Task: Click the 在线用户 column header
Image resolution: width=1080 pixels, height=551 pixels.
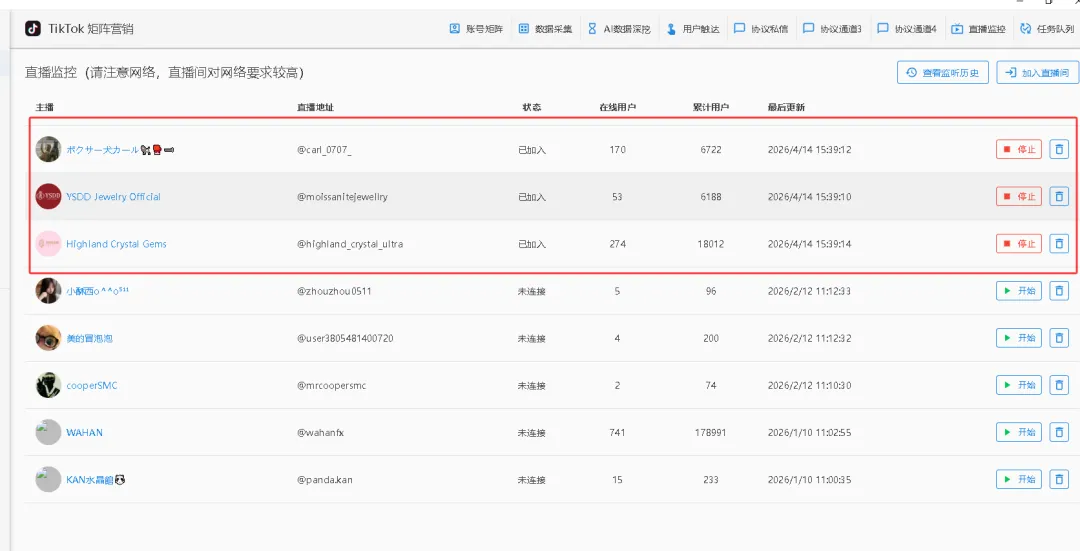Action: click(x=617, y=107)
